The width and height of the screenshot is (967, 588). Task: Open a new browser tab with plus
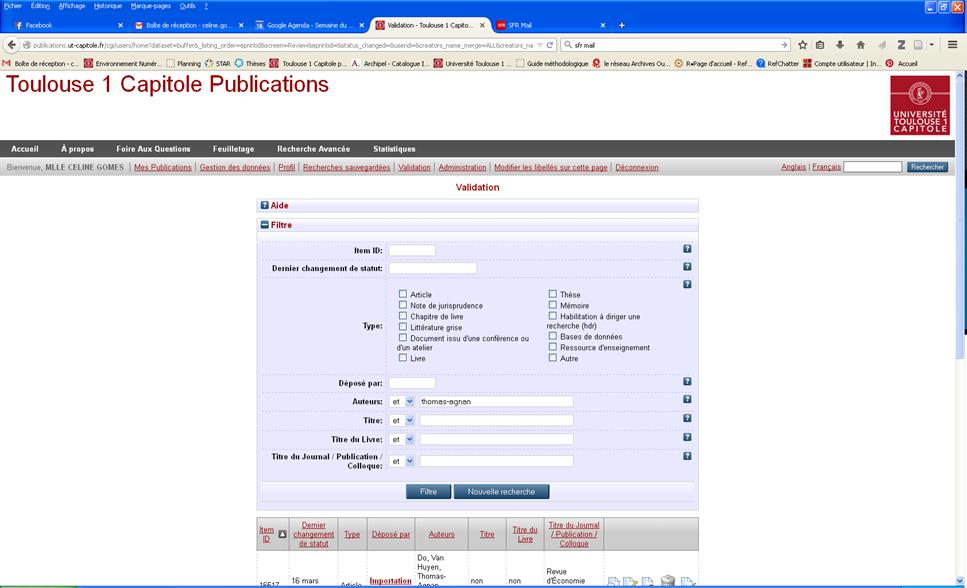pos(622,25)
